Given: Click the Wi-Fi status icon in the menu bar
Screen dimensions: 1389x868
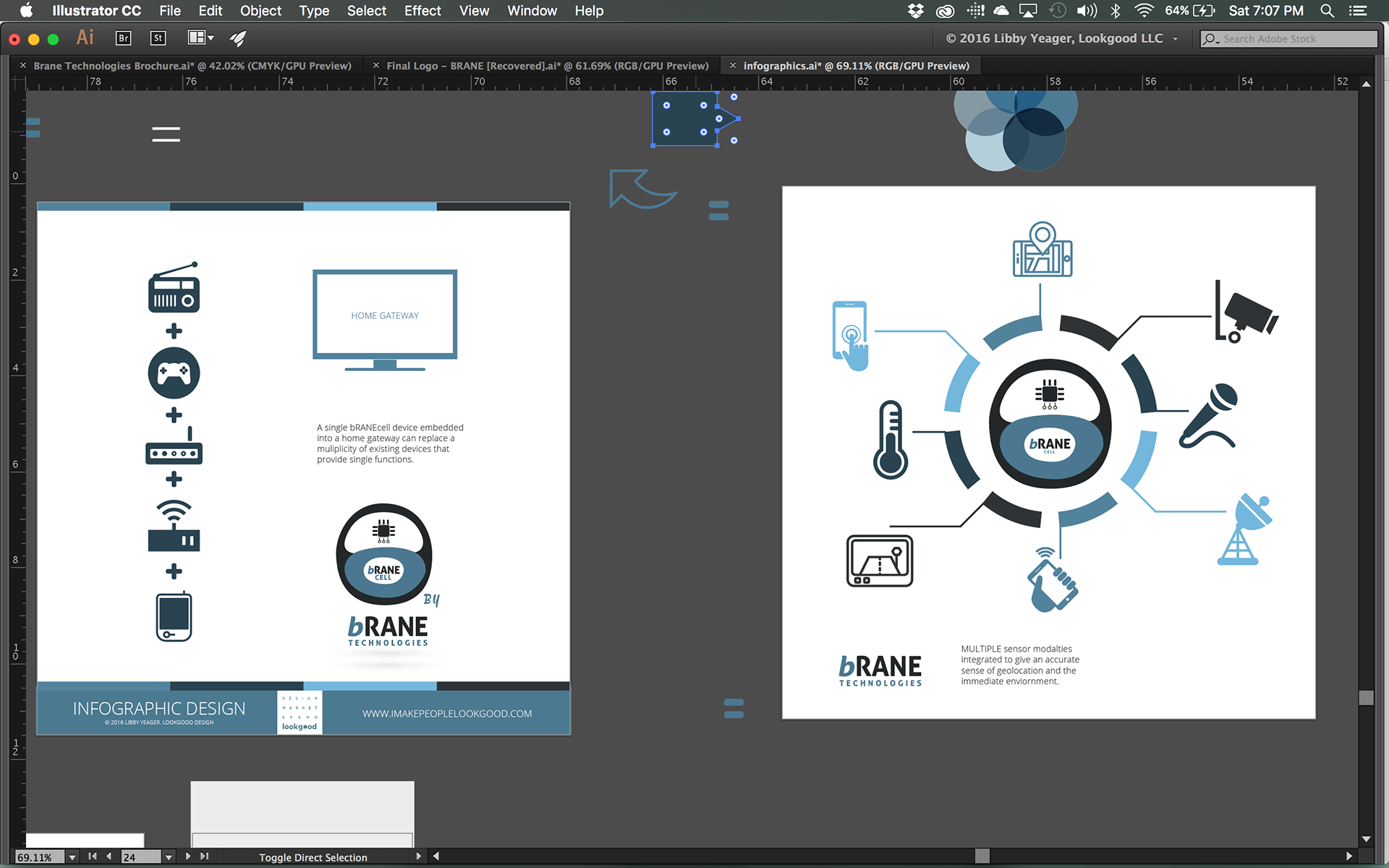Looking at the screenshot, I should 1144,11.
